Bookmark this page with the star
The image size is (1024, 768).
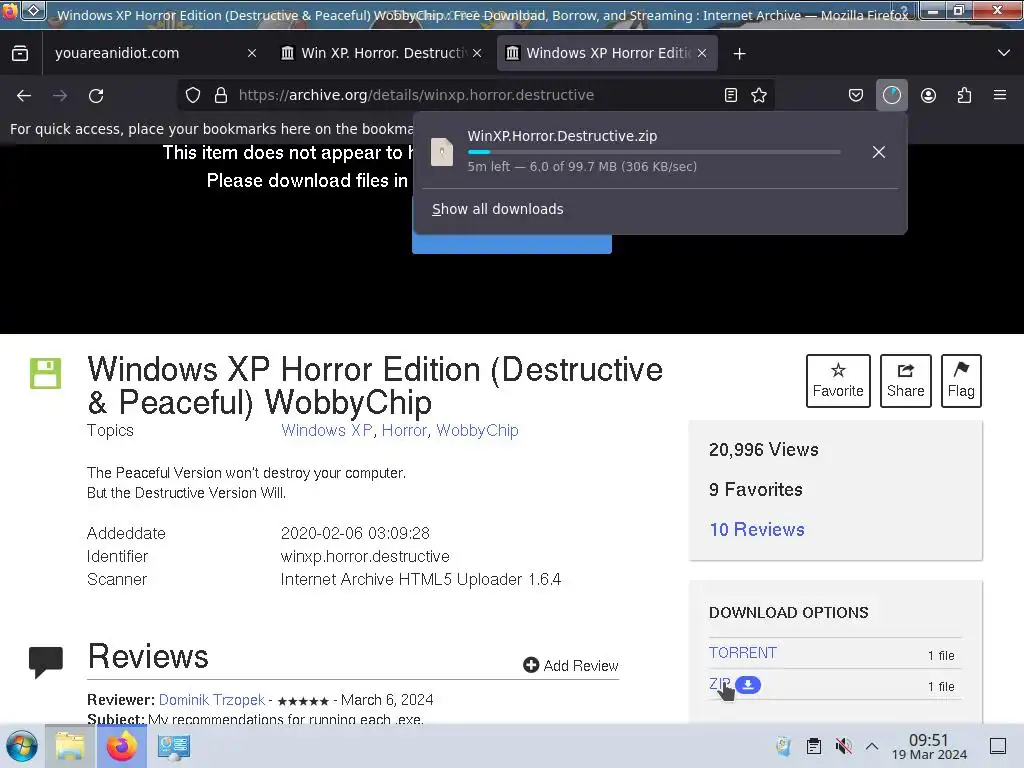coord(759,95)
